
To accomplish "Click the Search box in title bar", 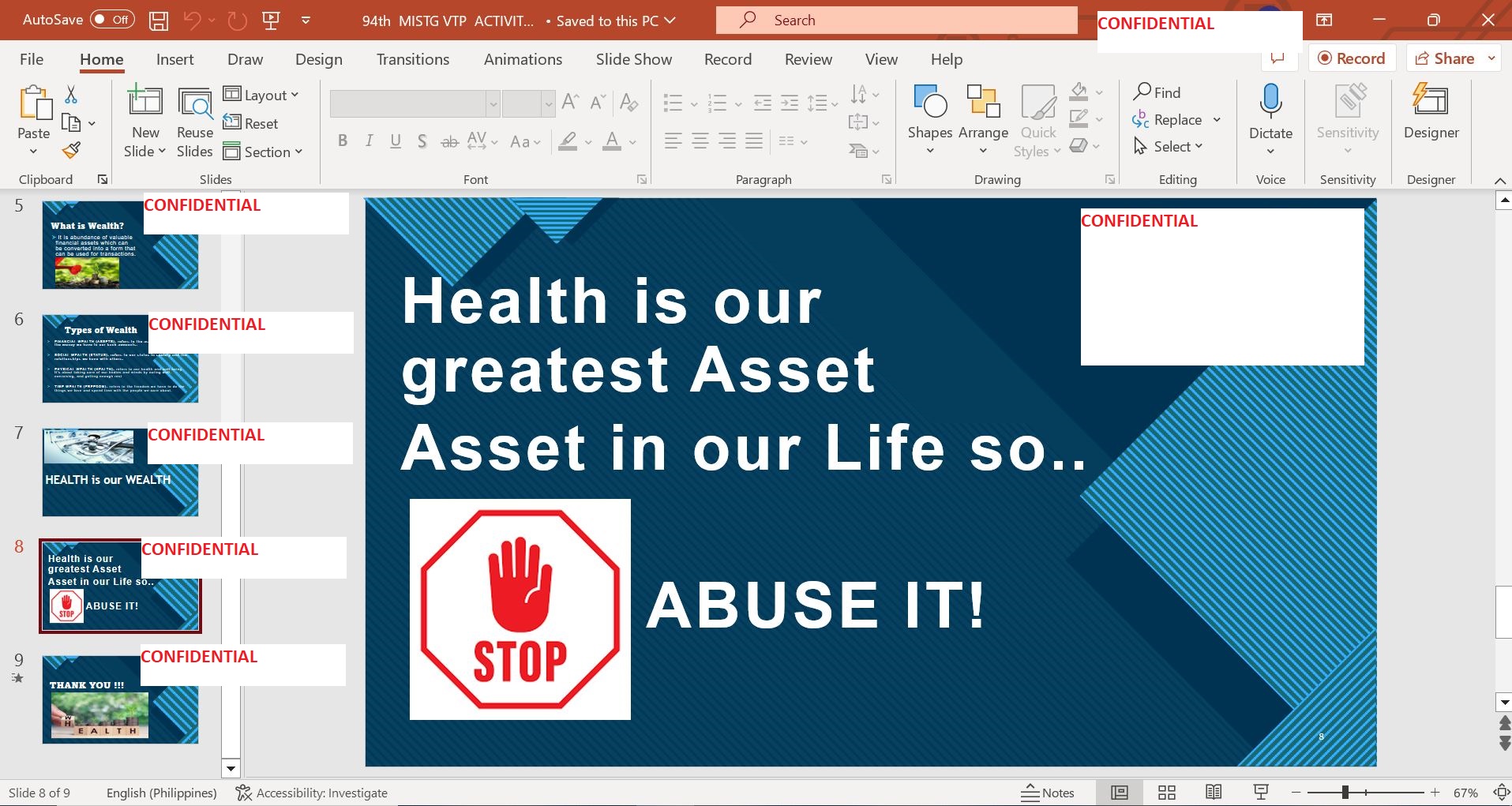I will pos(896,21).
